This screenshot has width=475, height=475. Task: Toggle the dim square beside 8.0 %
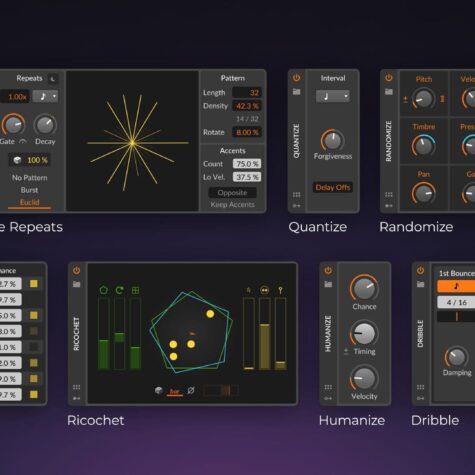(x=34, y=331)
